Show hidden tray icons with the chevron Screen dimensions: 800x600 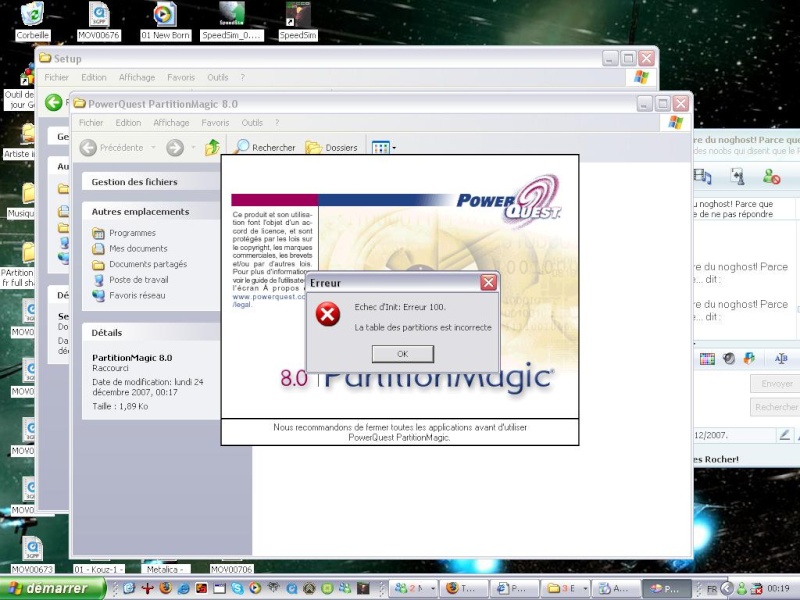click(x=727, y=589)
